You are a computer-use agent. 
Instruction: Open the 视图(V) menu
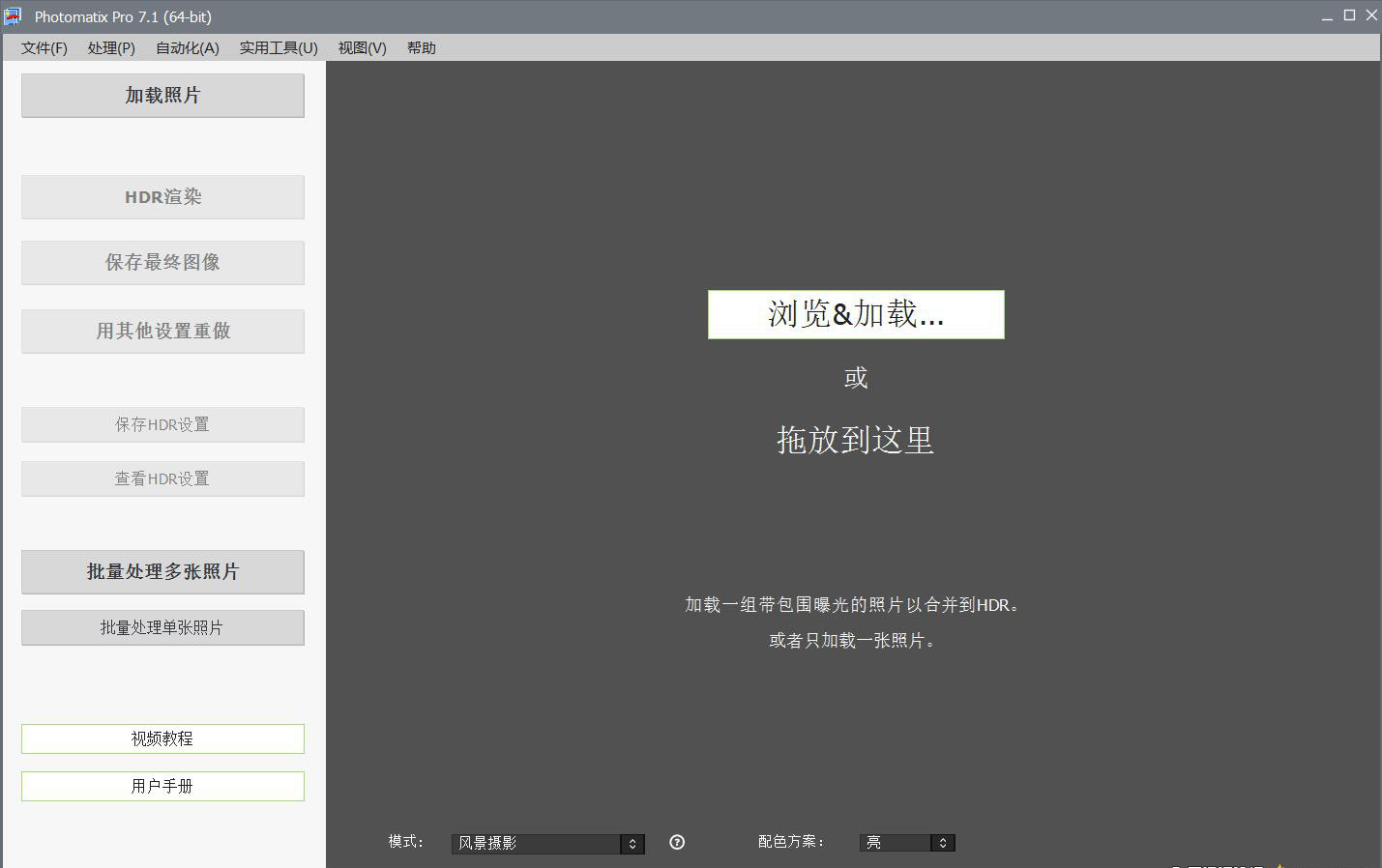(x=362, y=48)
